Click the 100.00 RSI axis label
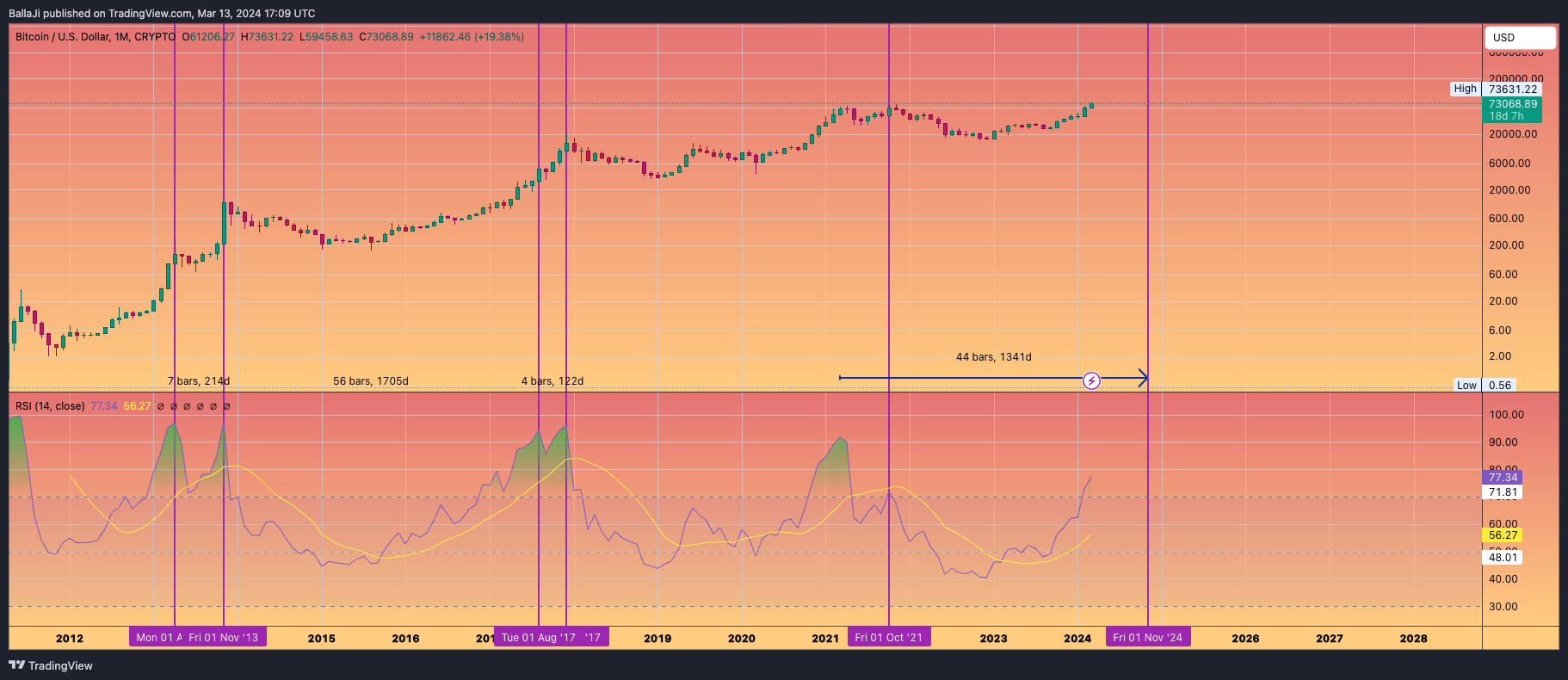The height and width of the screenshot is (680, 1568). pos(1506,415)
